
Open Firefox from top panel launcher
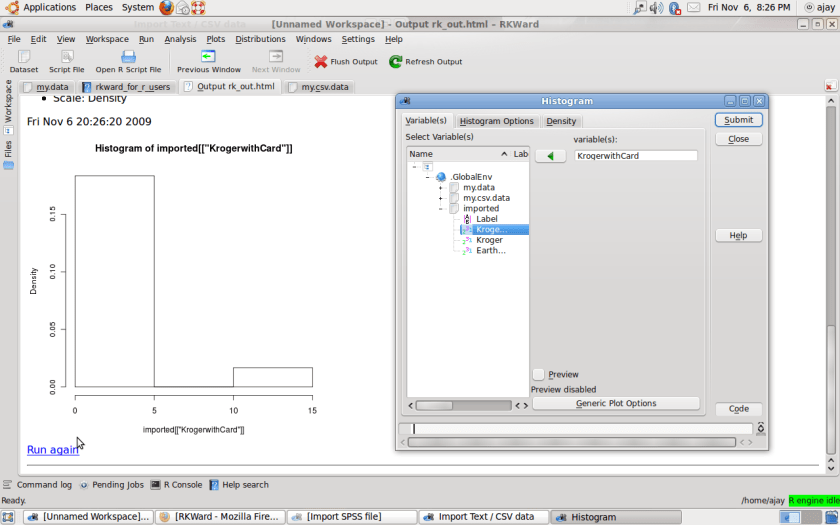coord(166,7)
